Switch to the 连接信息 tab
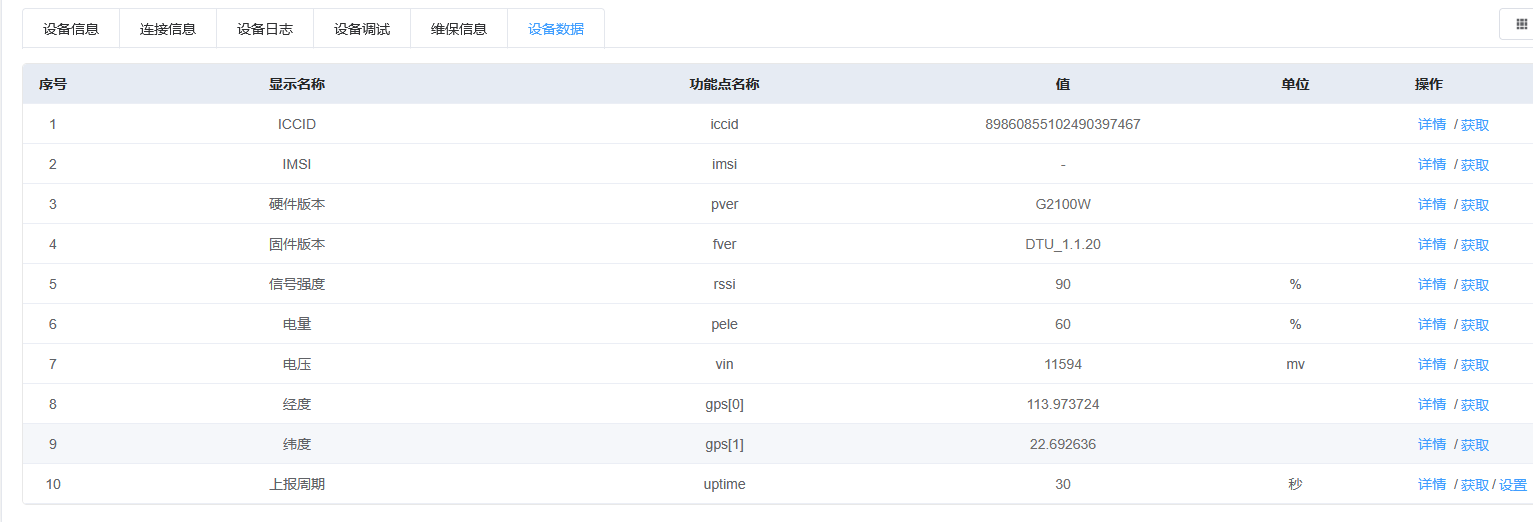Viewport: 1533px width, 522px height. pyautogui.click(x=168, y=29)
